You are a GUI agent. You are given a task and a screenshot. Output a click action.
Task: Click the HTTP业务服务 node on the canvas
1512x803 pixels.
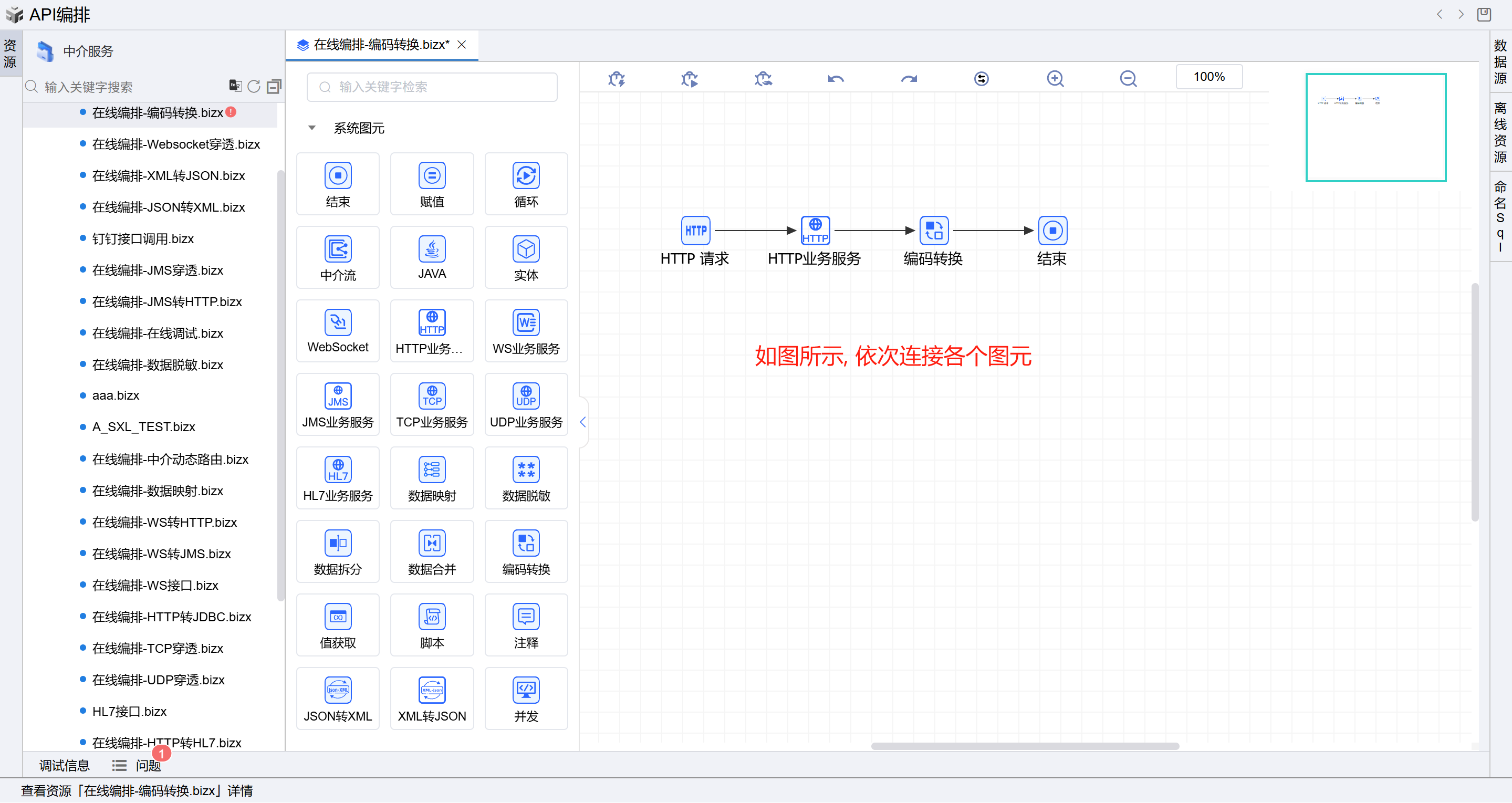pyautogui.click(x=815, y=231)
